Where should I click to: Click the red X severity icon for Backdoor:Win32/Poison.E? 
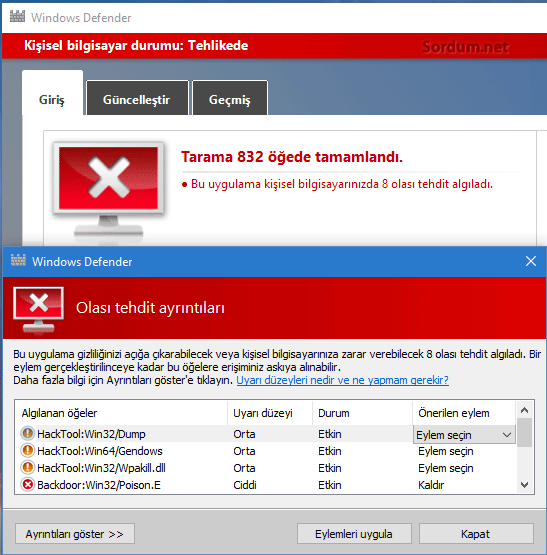[x=28, y=484]
